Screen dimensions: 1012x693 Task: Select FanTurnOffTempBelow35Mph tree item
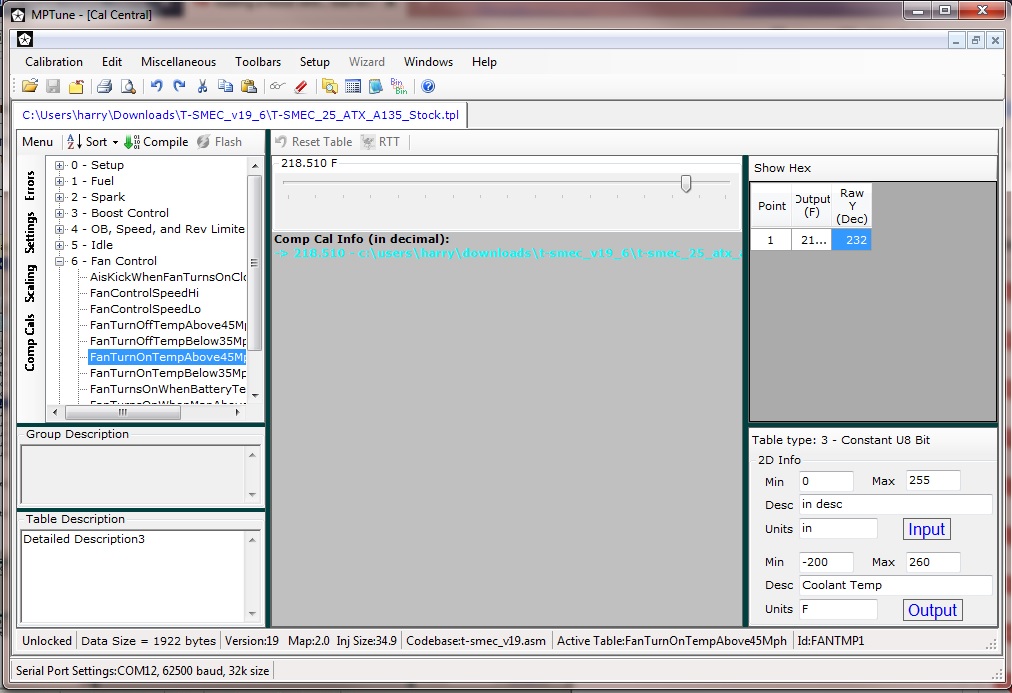(168, 341)
